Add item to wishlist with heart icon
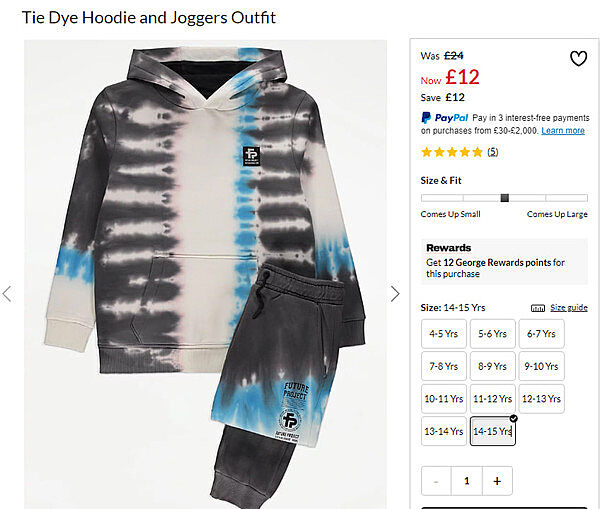 click(x=578, y=59)
